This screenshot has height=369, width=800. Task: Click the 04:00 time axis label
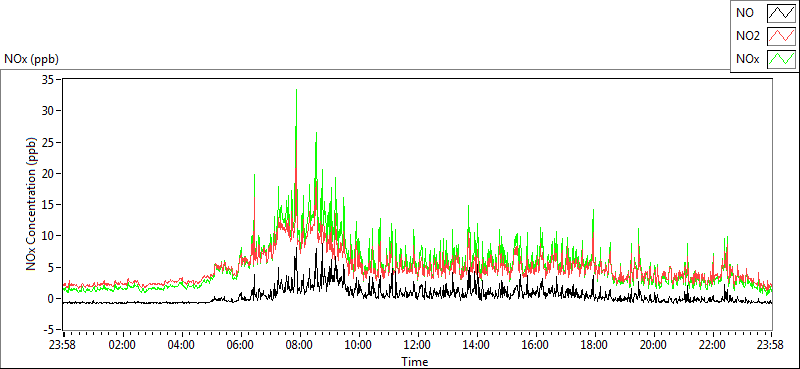pos(181,345)
